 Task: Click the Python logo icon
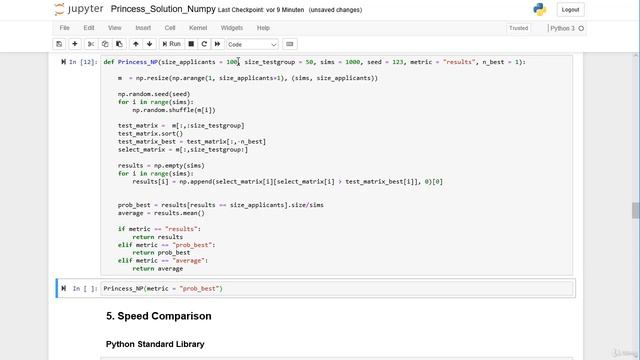coord(540,9)
